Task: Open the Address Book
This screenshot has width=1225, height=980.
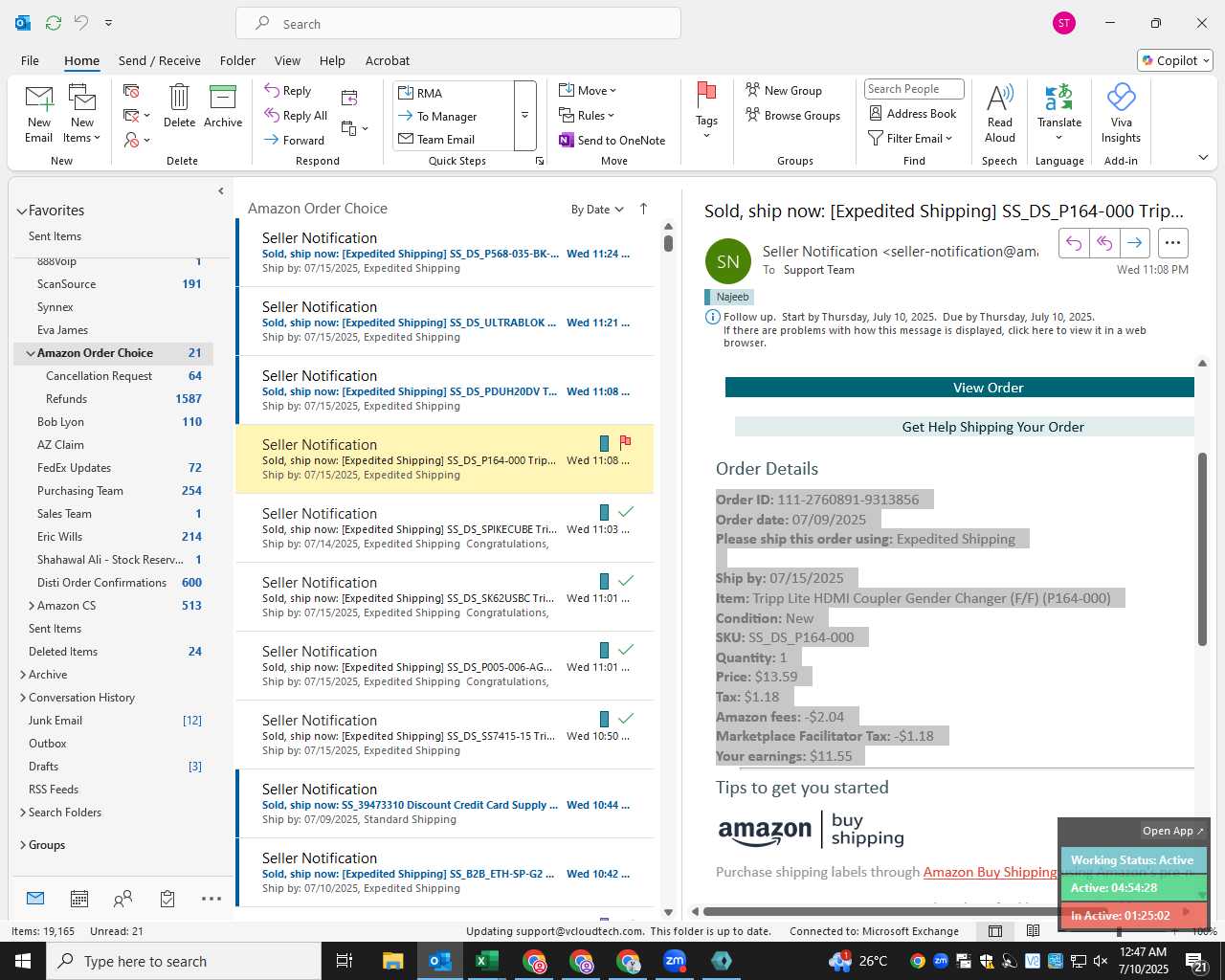Action: point(912,114)
